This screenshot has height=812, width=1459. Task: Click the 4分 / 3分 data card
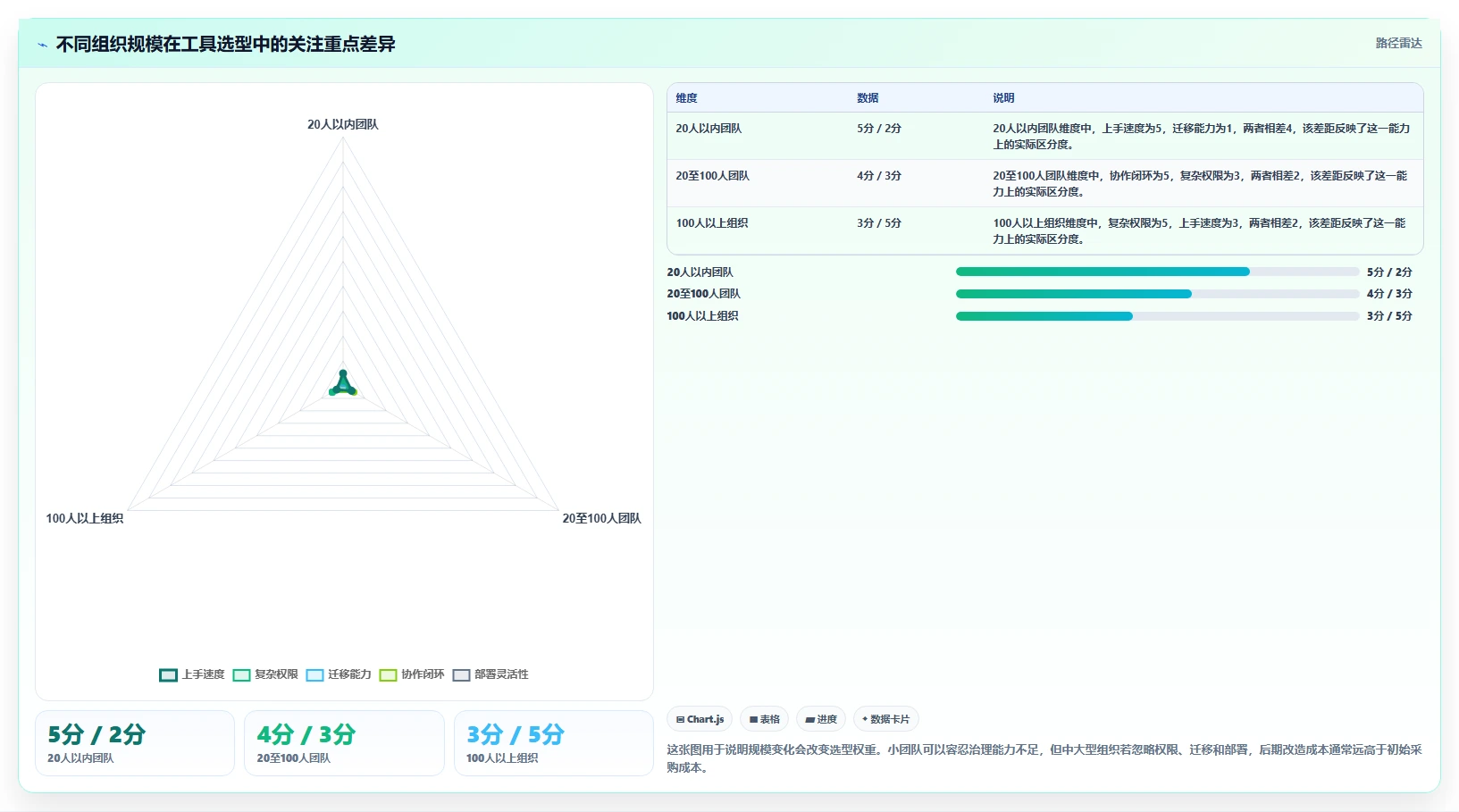(x=344, y=743)
